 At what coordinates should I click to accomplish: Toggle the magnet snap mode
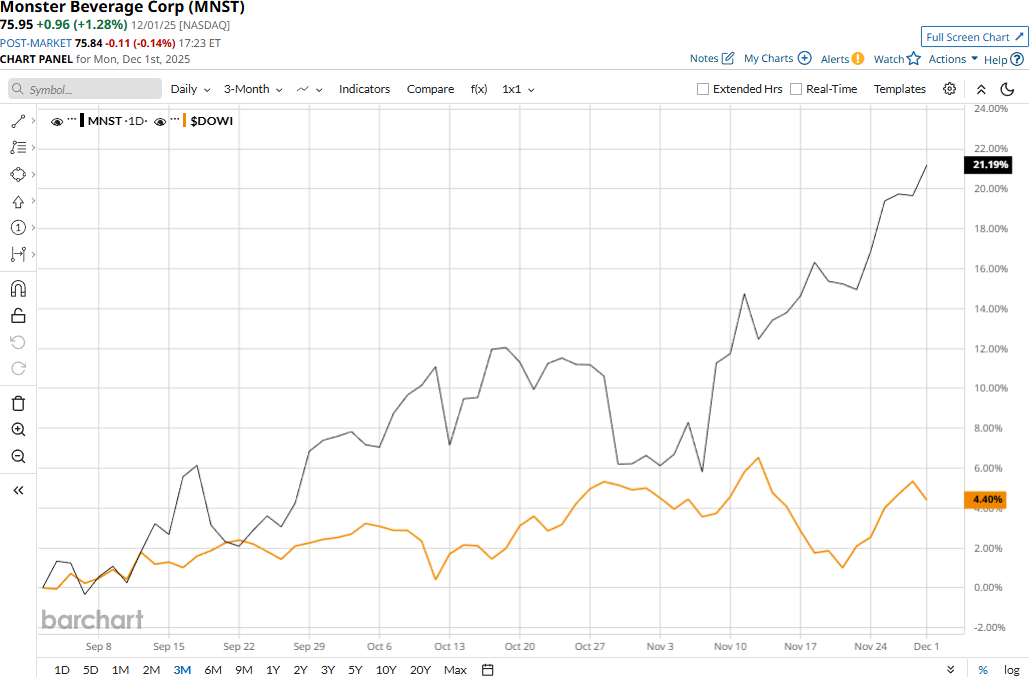pyautogui.click(x=18, y=289)
